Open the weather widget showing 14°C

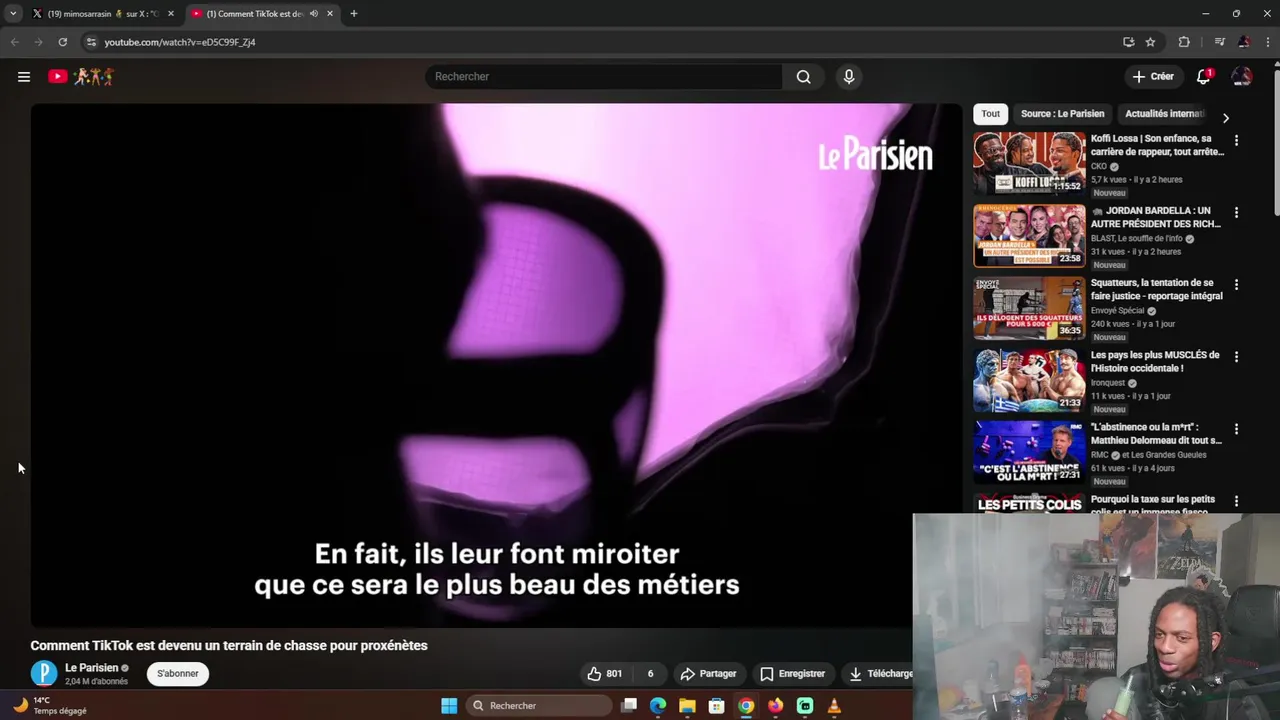[50, 706]
